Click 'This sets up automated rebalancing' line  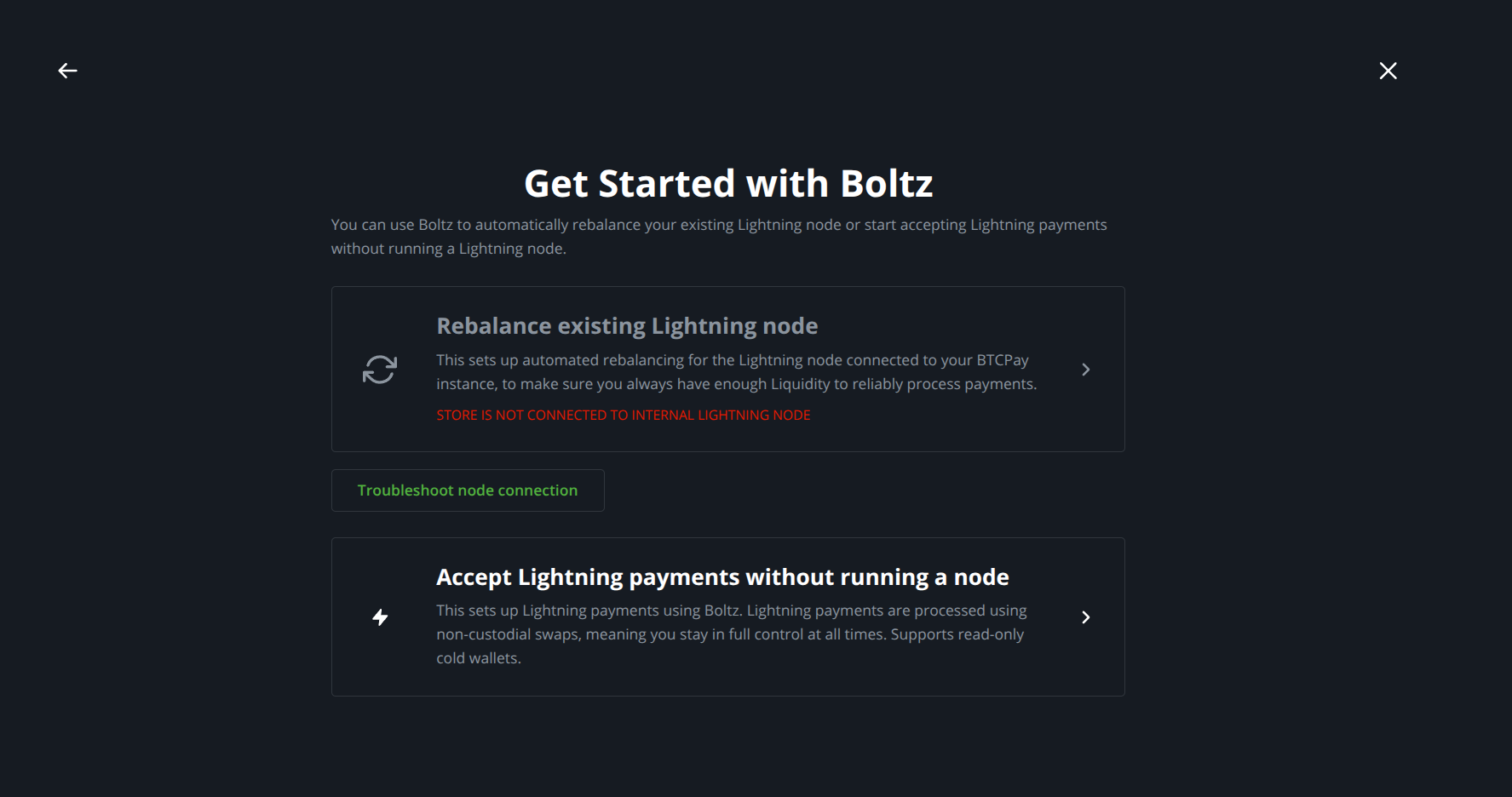733,360
